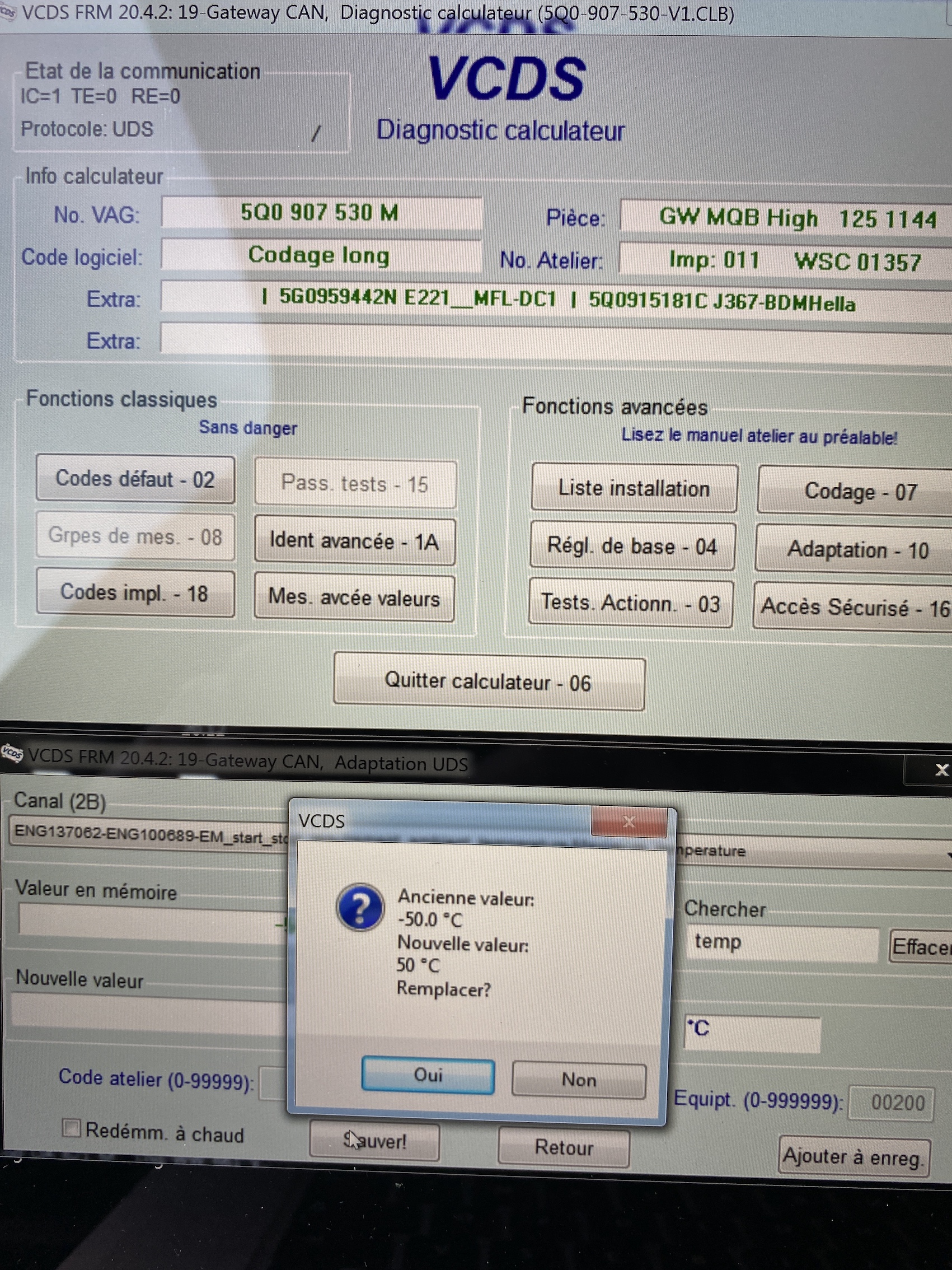This screenshot has height=1270, width=952.
Task: Open Mes. avcée valeurs
Action: coord(355,597)
